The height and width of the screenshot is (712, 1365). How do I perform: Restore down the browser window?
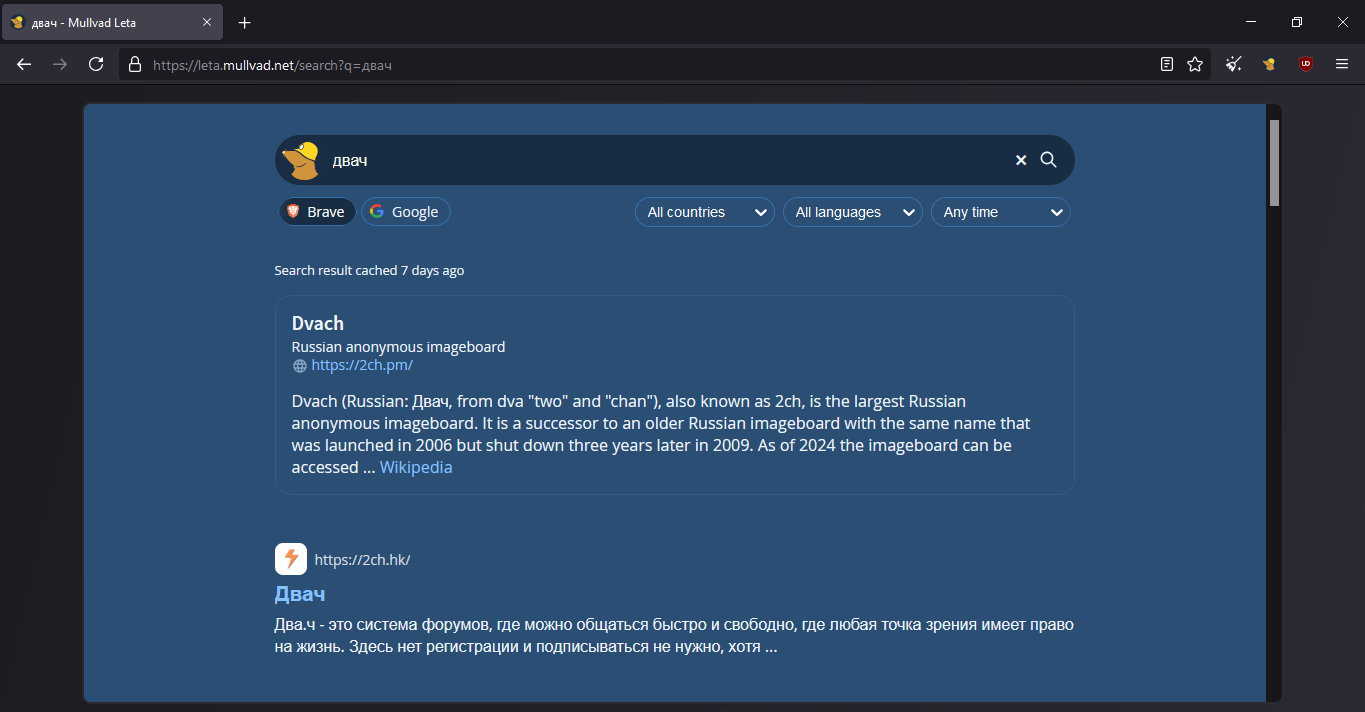[x=1297, y=22]
